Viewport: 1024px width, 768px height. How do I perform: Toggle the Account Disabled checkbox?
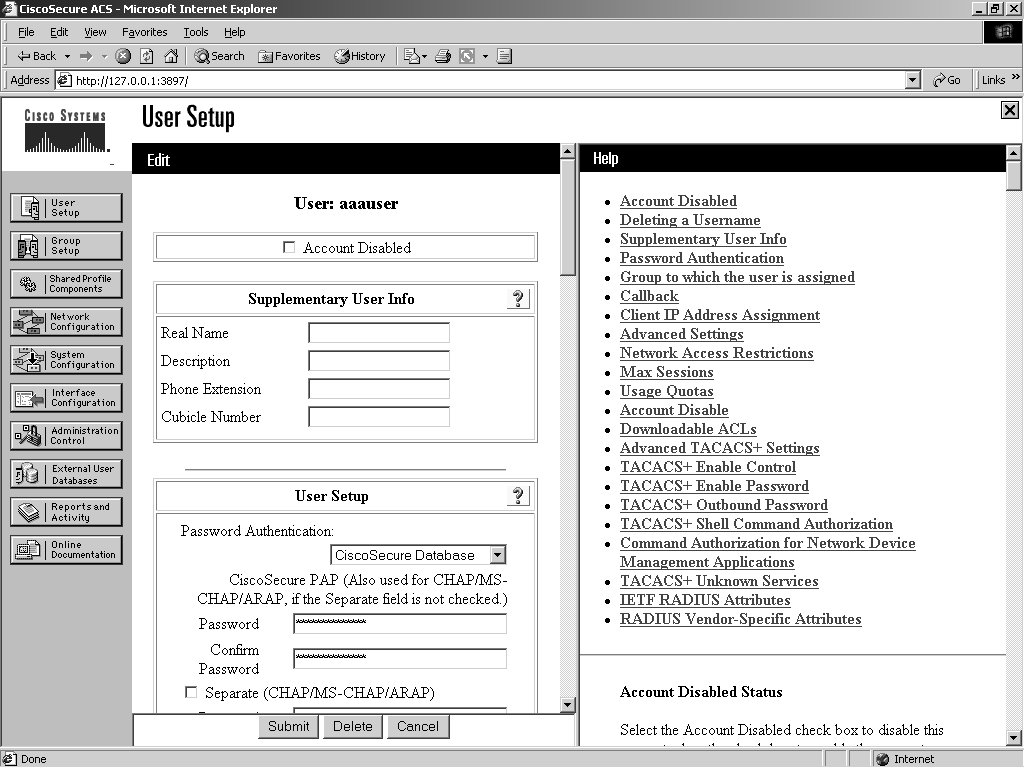[x=289, y=247]
